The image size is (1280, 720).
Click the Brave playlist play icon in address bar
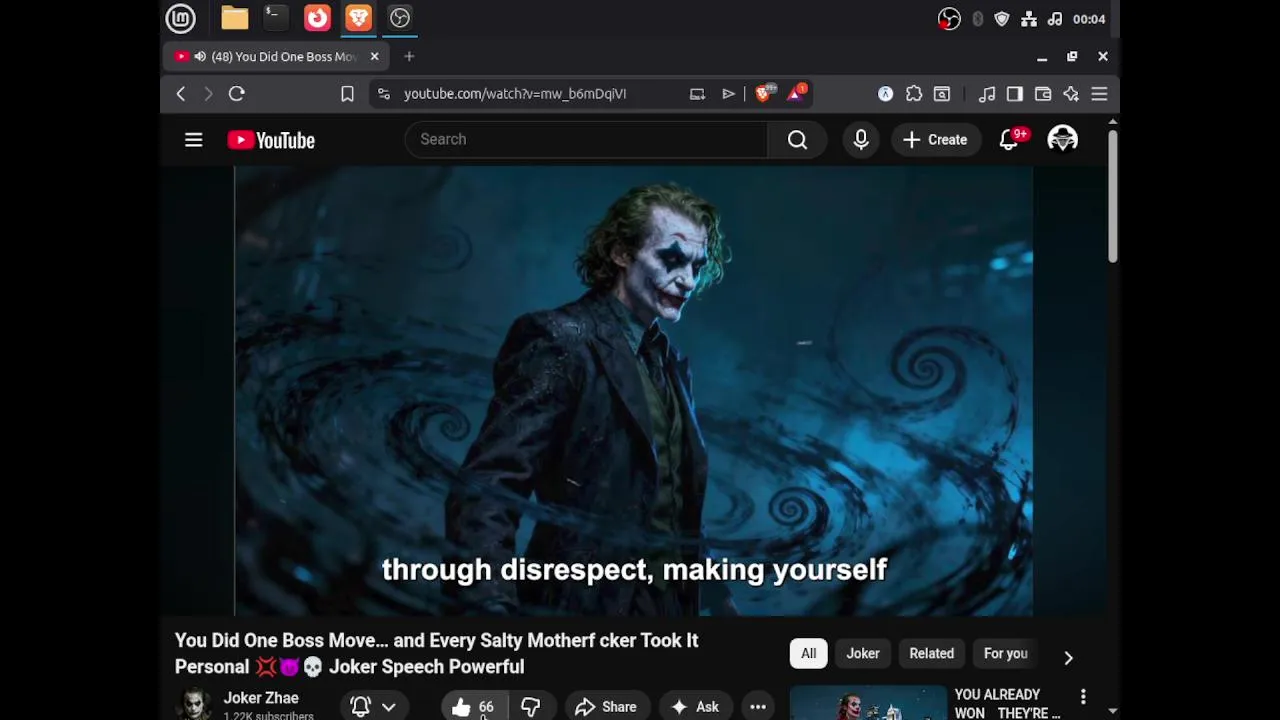coord(728,94)
